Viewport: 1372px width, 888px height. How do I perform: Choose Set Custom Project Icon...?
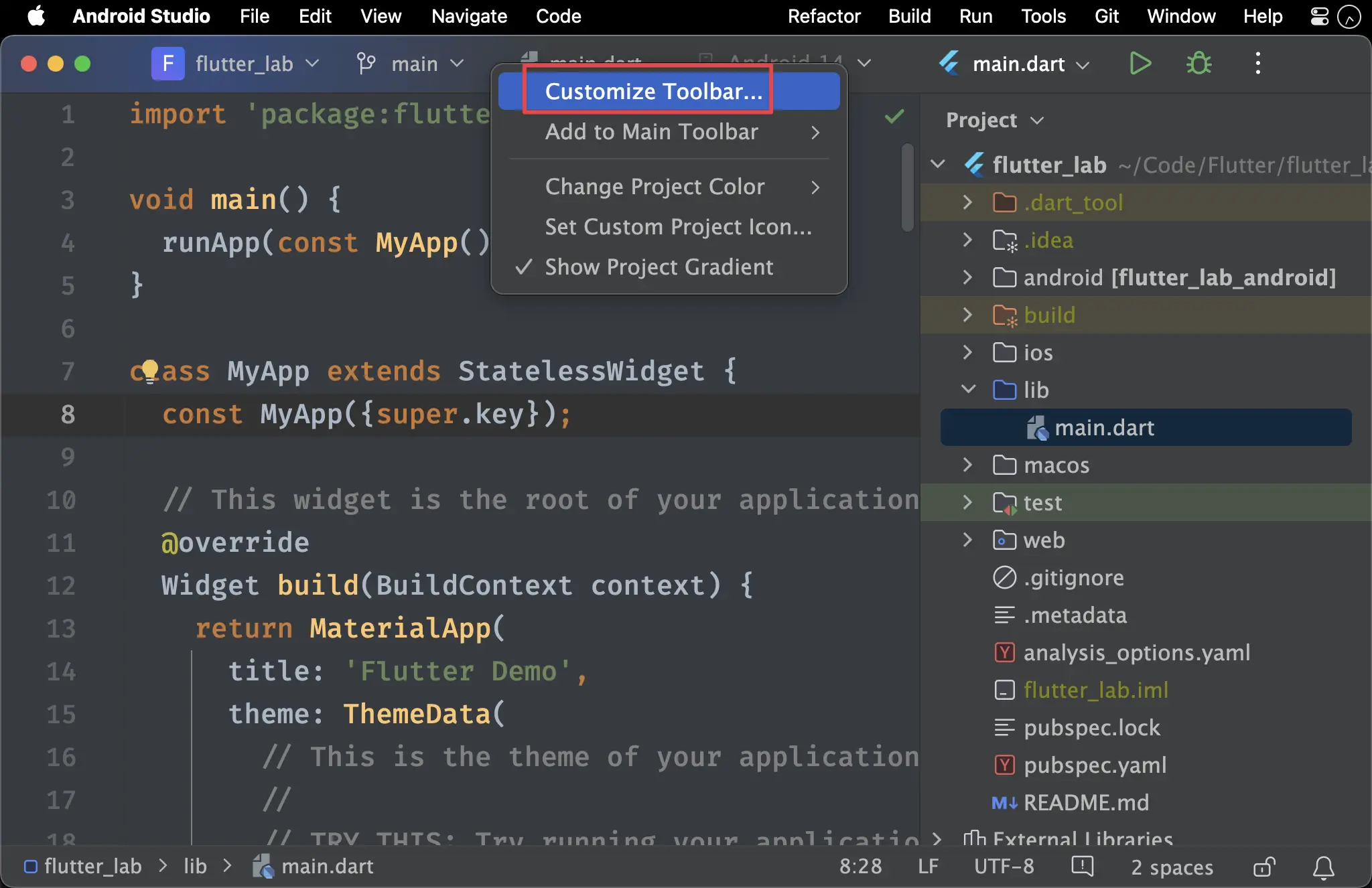669,227
